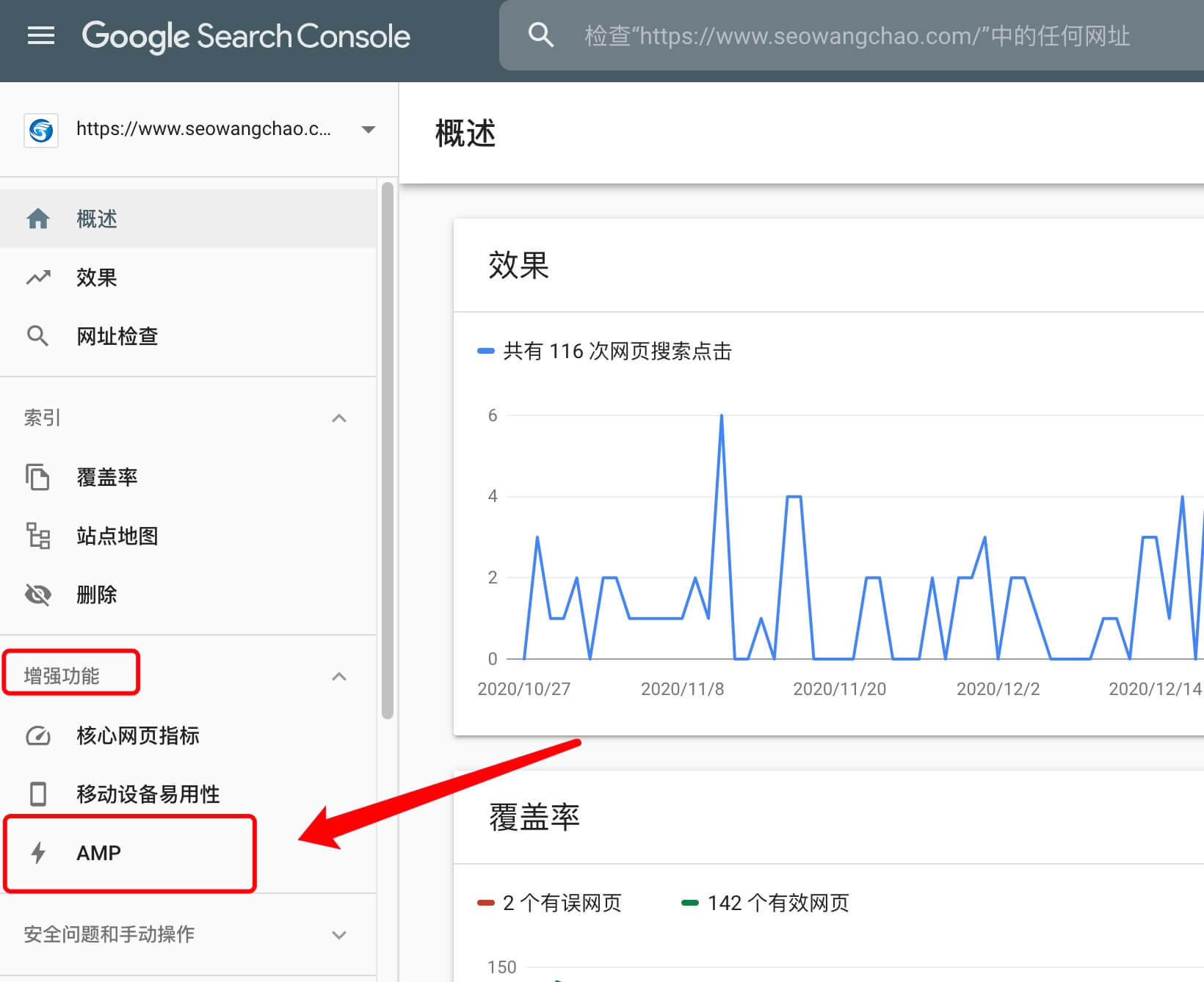The image size is (1204, 982).
Task: Focus the URL inspection search field
Action: 857,35
